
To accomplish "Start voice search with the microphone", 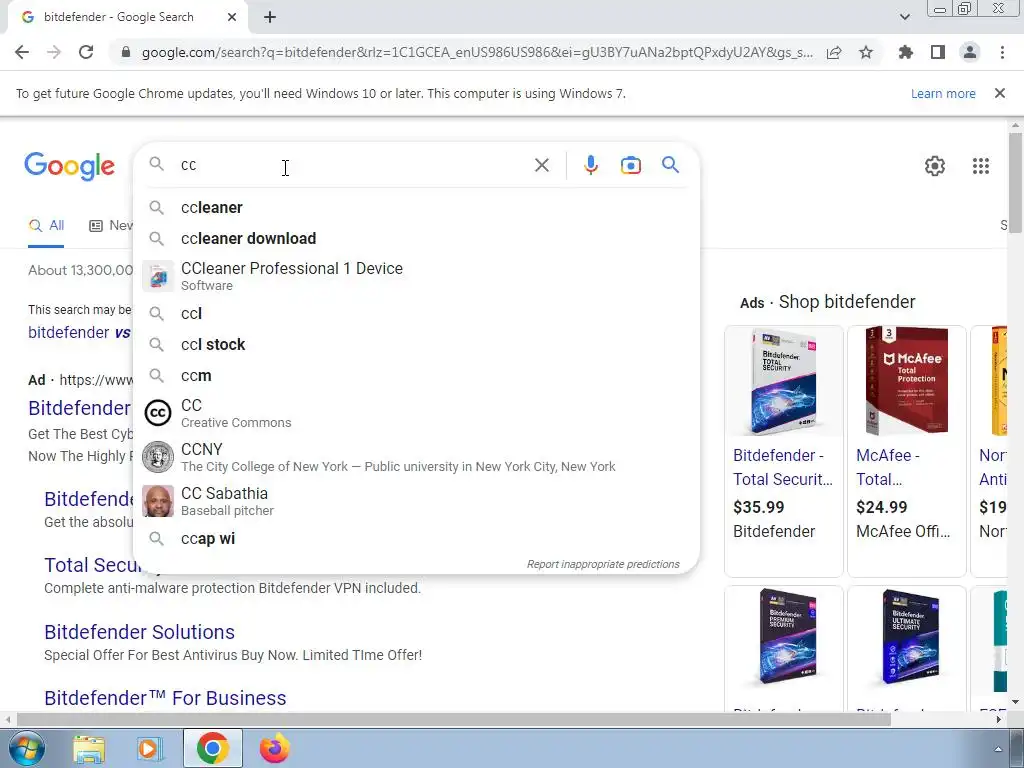I will pos(590,165).
